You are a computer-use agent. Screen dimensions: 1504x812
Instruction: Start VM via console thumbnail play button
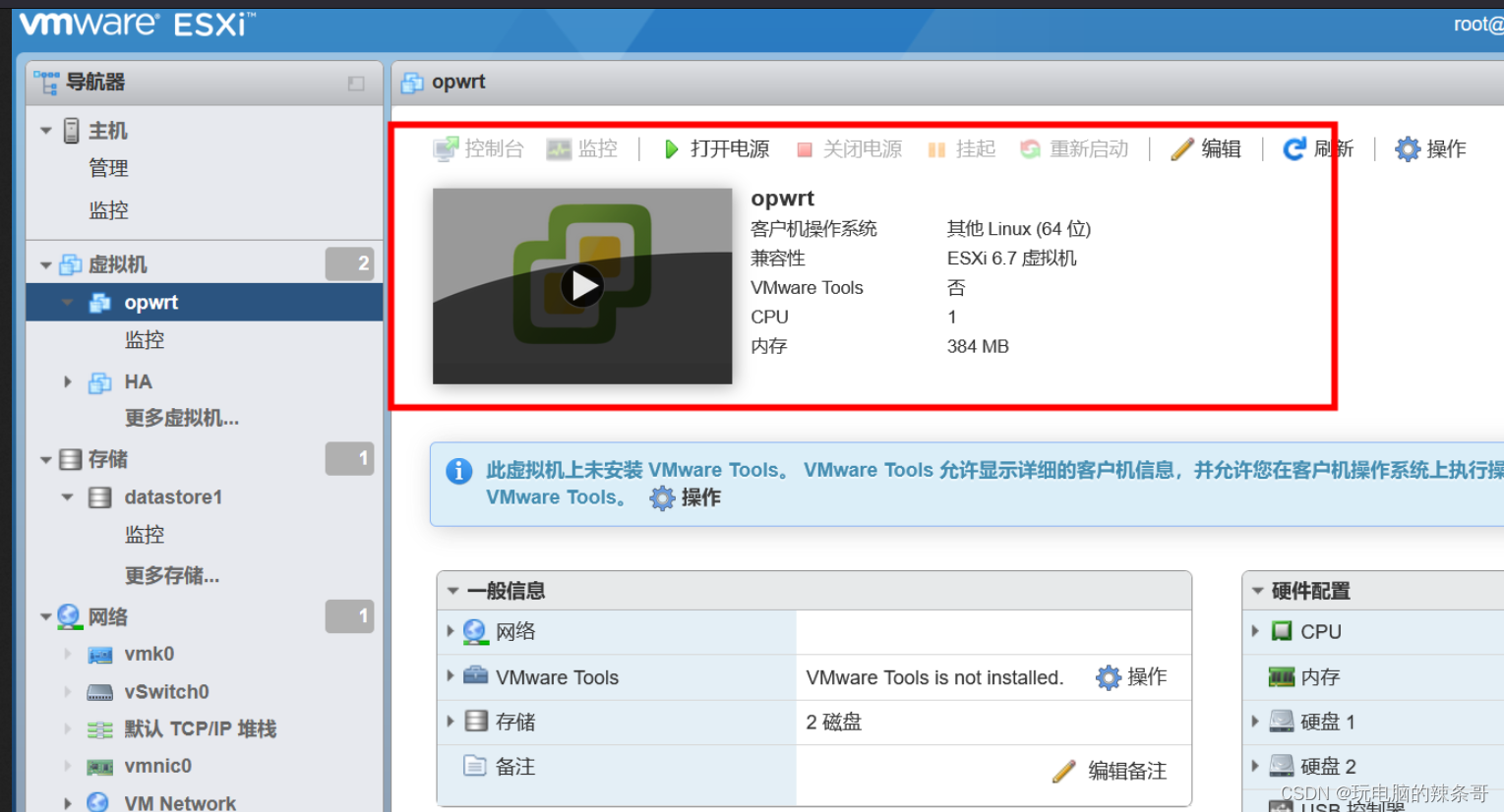coord(582,286)
